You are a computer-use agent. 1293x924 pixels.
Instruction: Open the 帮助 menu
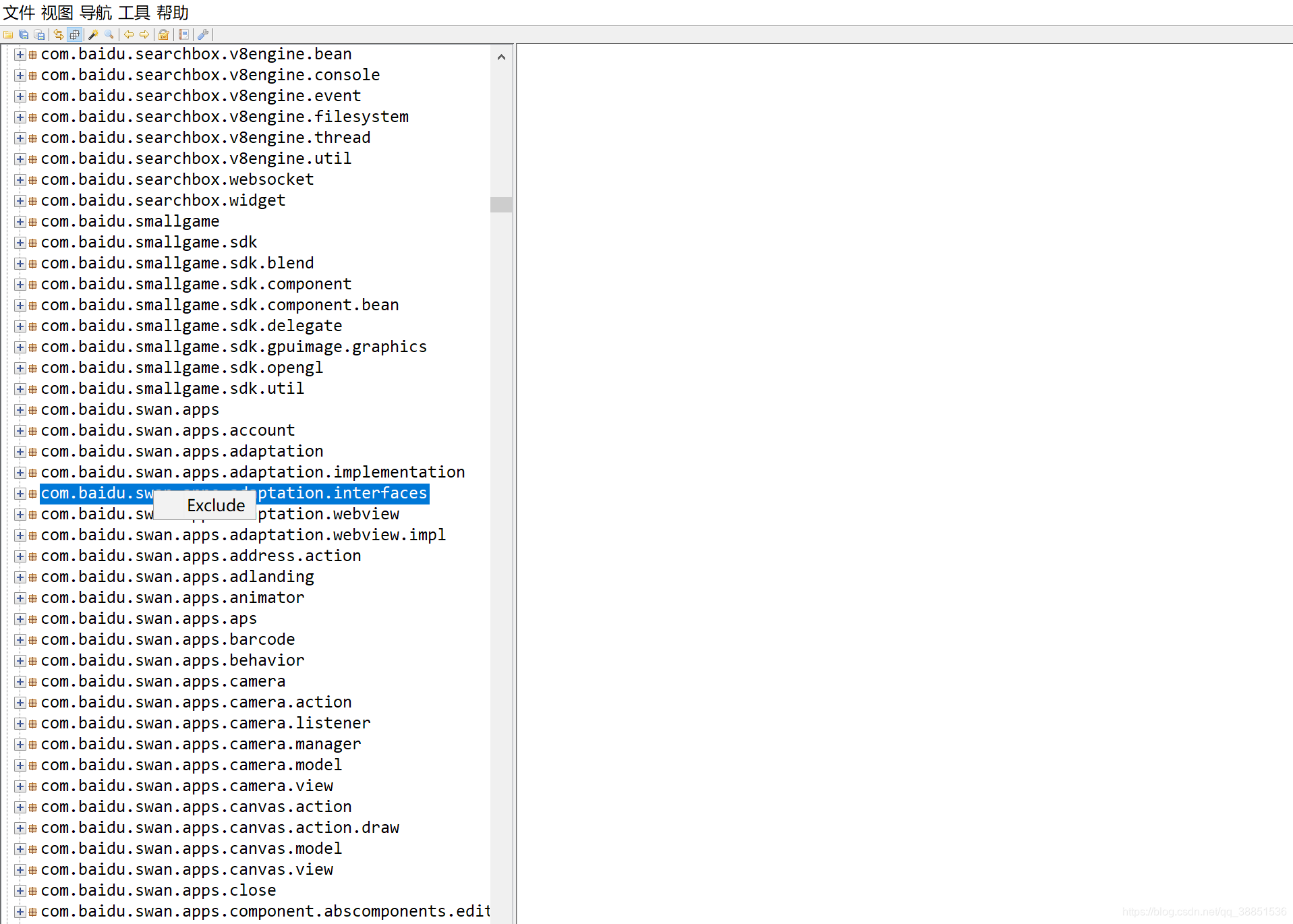[173, 12]
